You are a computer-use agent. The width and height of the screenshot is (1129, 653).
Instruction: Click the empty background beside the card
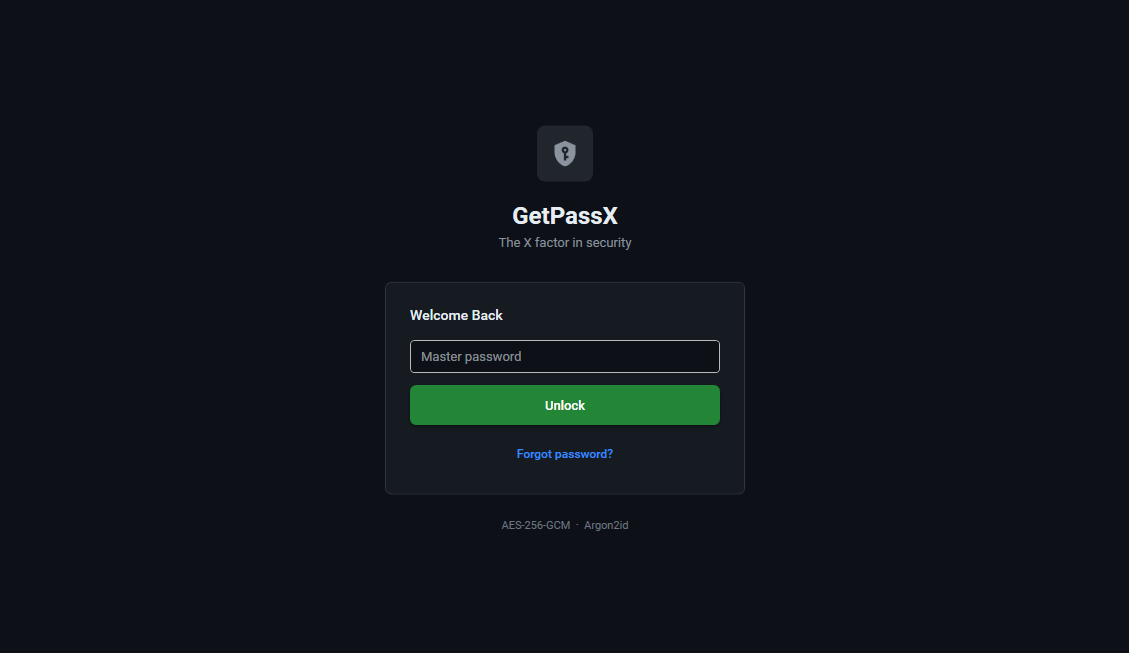pyautogui.click(x=200, y=390)
